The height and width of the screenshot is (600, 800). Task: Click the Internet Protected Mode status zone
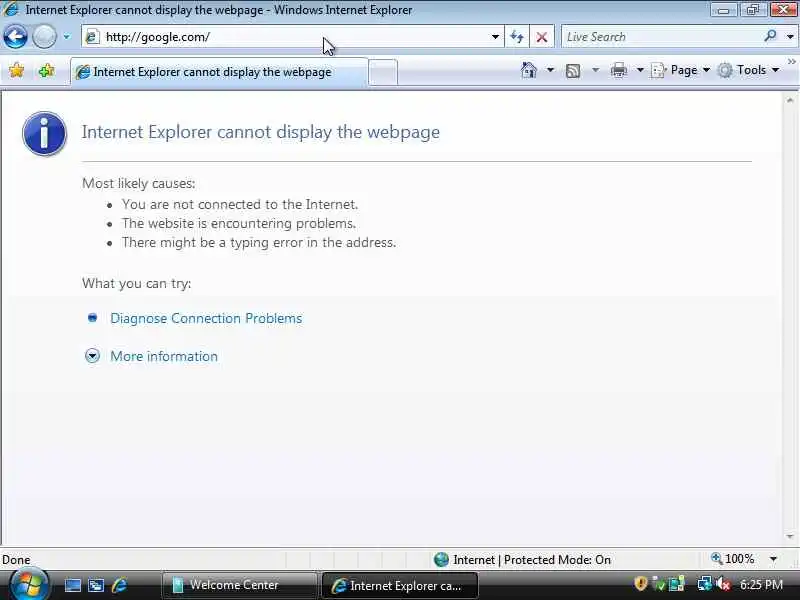click(522, 560)
